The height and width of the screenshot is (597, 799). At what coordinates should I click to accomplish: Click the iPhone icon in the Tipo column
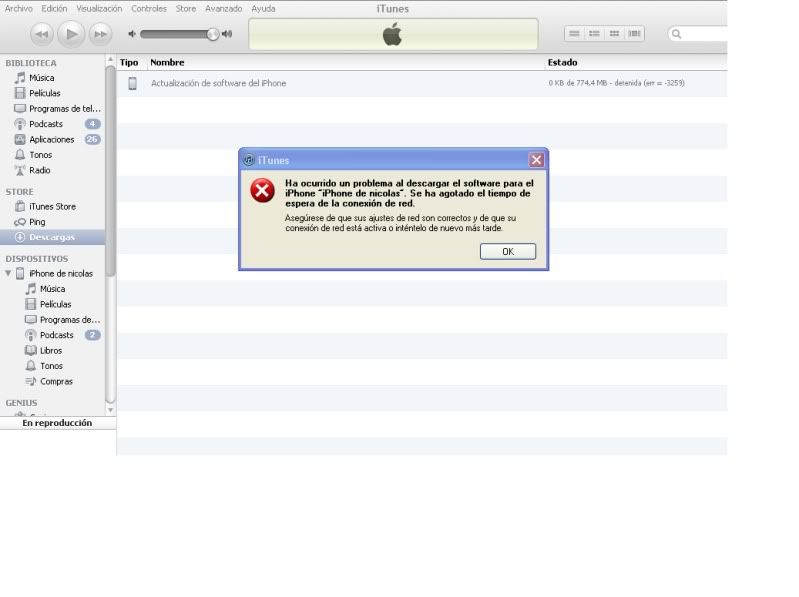point(132,84)
